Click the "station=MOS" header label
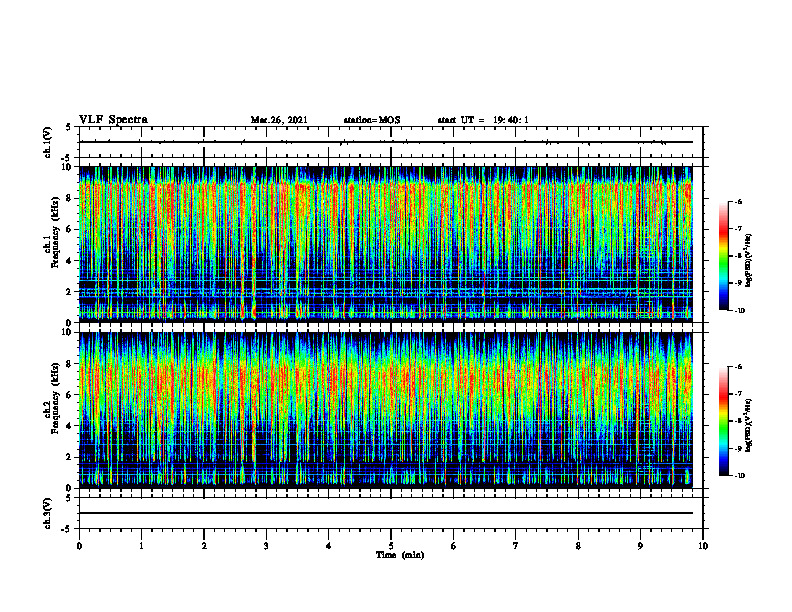792x612 pixels. [372, 120]
